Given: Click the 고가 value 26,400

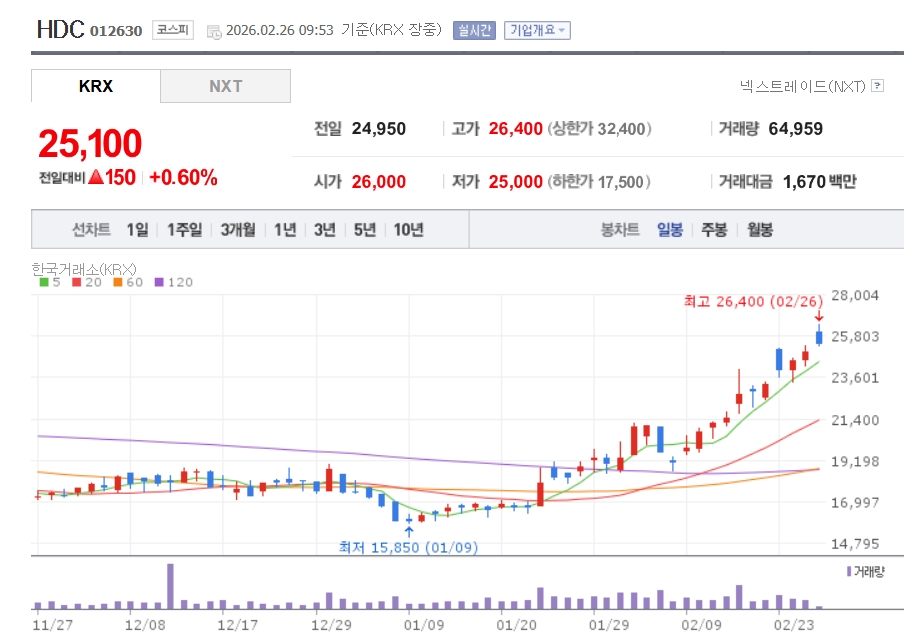Looking at the screenshot, I should [x=515, y=129].
